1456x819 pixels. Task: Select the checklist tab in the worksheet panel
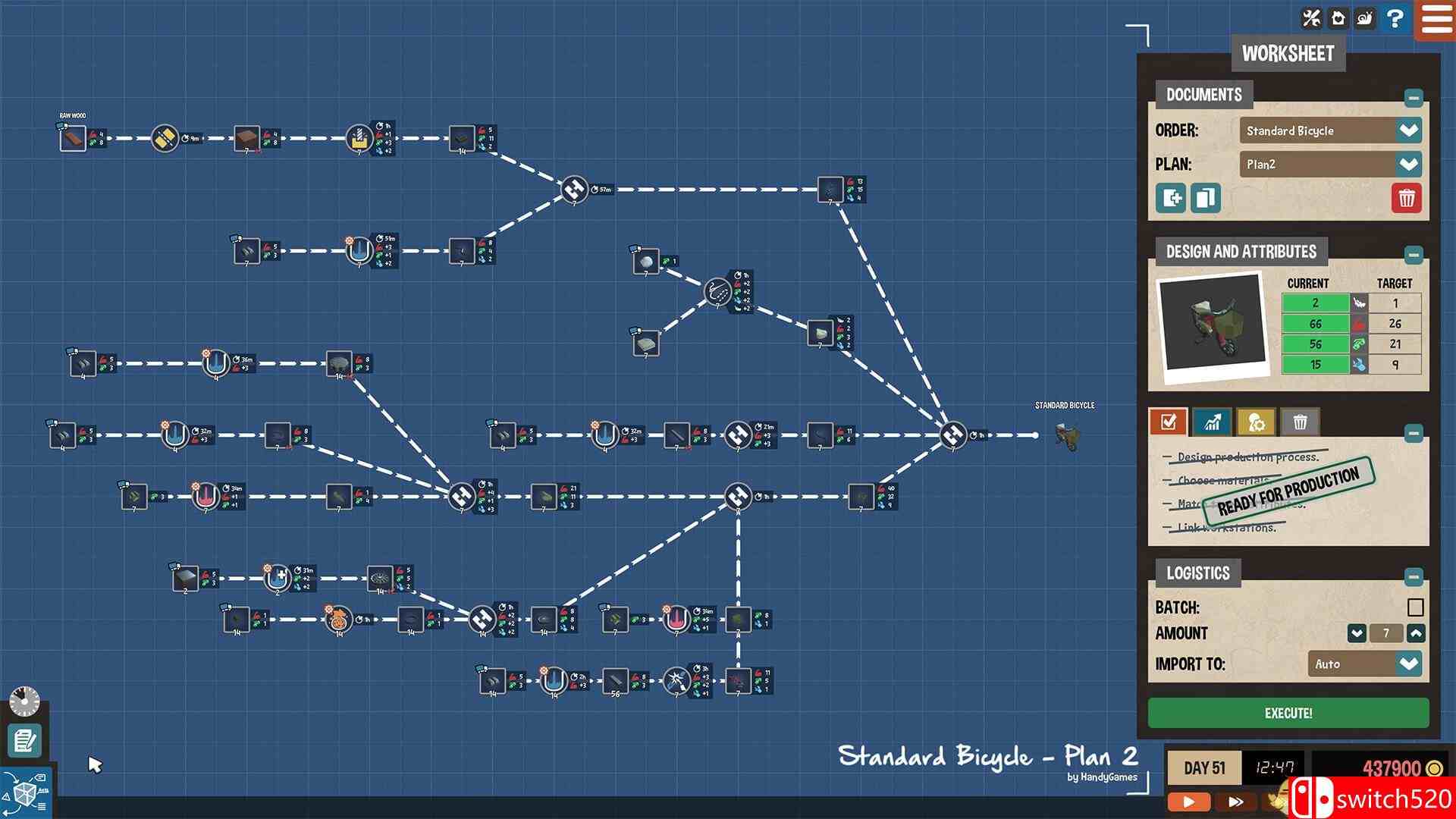click(1167, 423)
